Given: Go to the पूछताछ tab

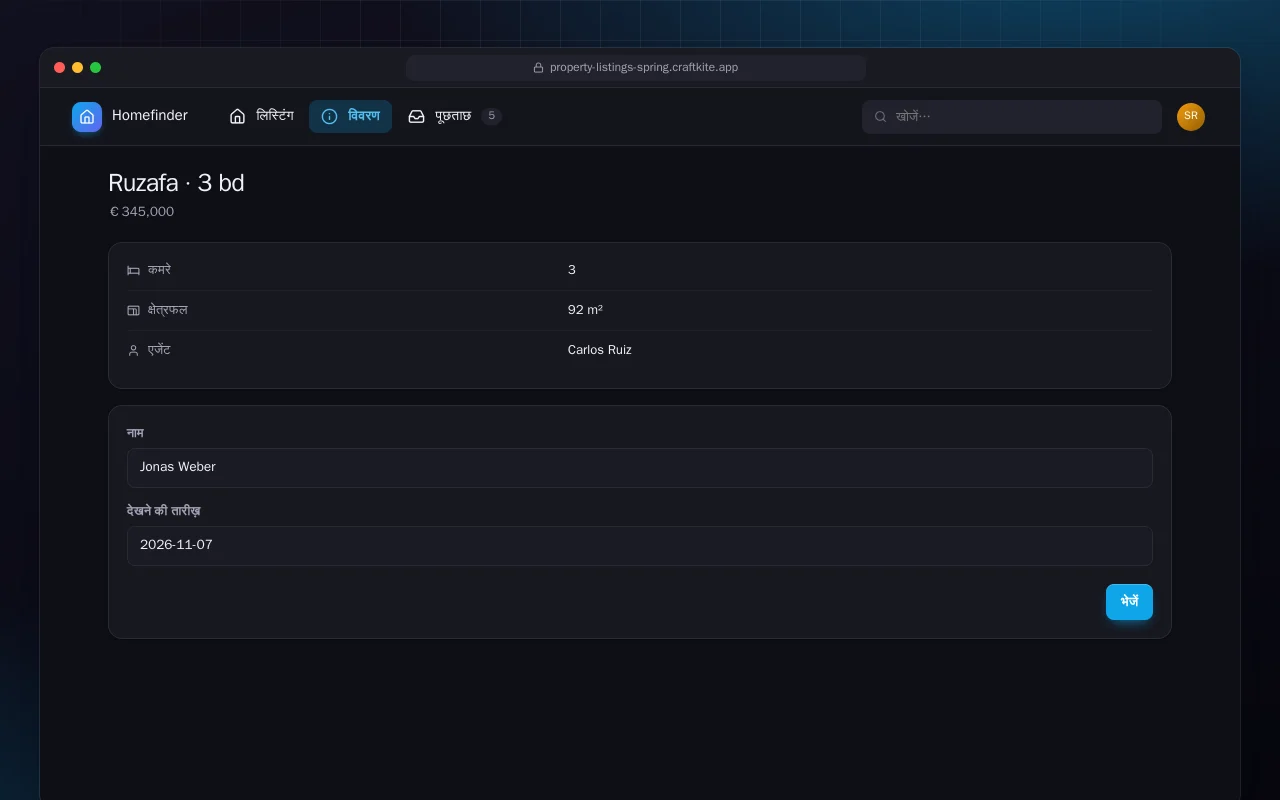Looking at the screenshot, I should 455,116.
